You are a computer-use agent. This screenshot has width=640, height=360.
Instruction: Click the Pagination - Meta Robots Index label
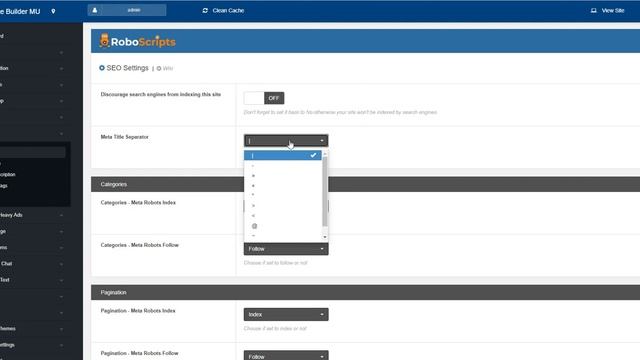pyautogui.click(x=138, y=311)
